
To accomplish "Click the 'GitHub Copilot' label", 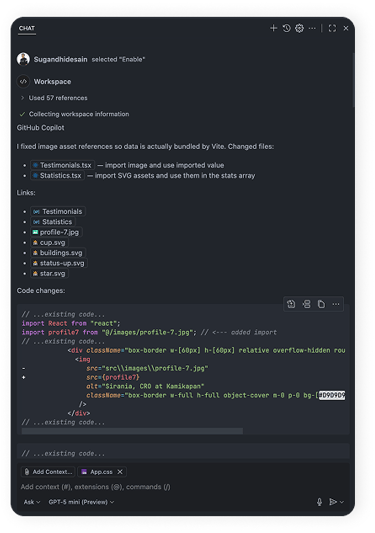I will pyautogui.click(x=40, y=128).
